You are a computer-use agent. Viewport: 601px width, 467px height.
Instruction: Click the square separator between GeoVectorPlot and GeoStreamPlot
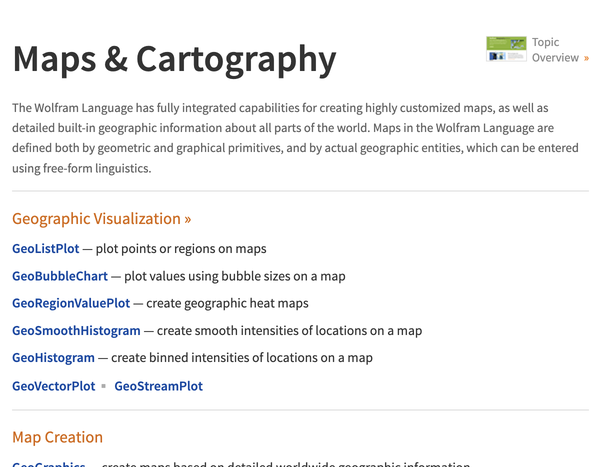tap(103, 386)
